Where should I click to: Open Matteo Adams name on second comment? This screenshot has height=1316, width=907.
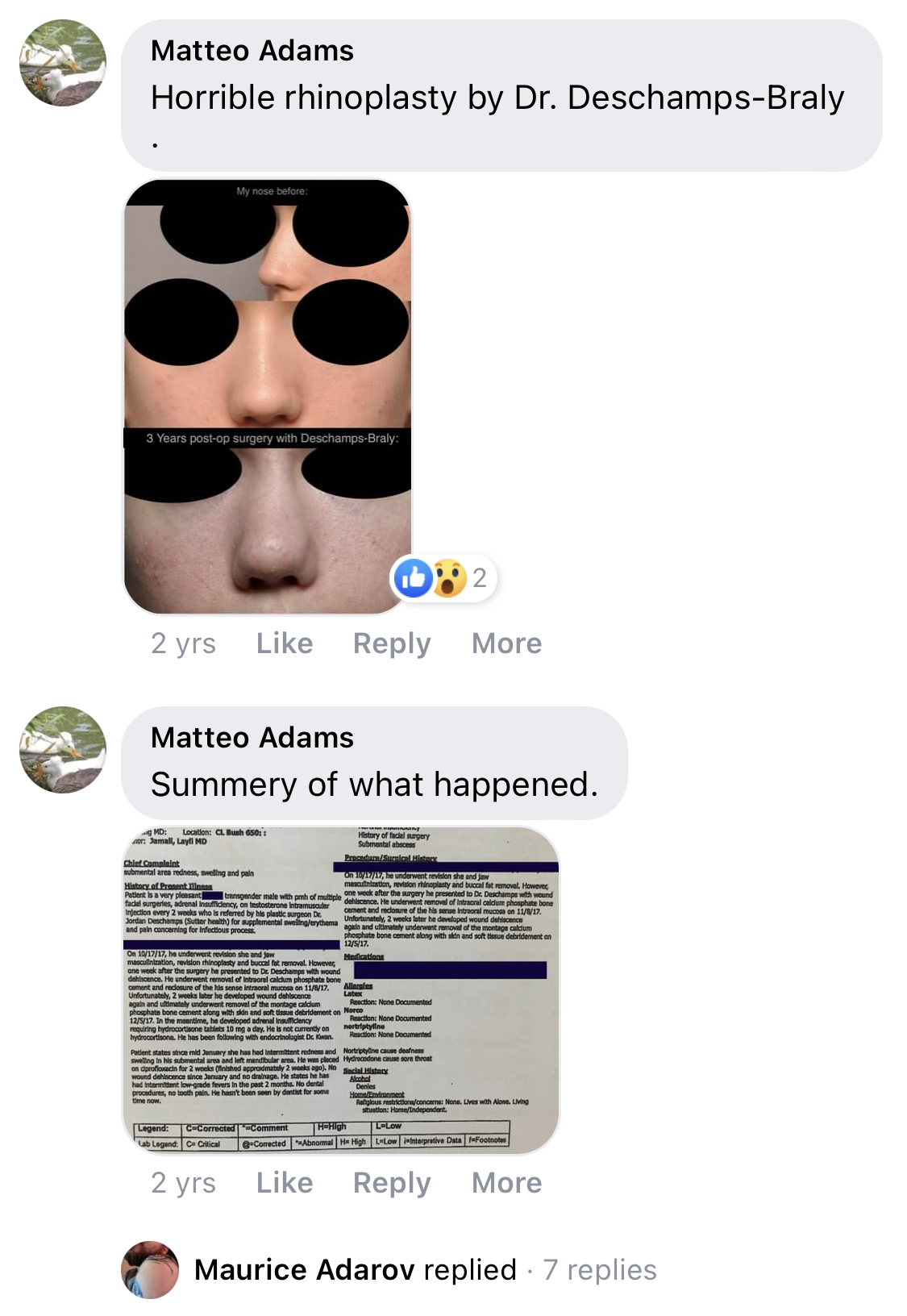(252, 738)
